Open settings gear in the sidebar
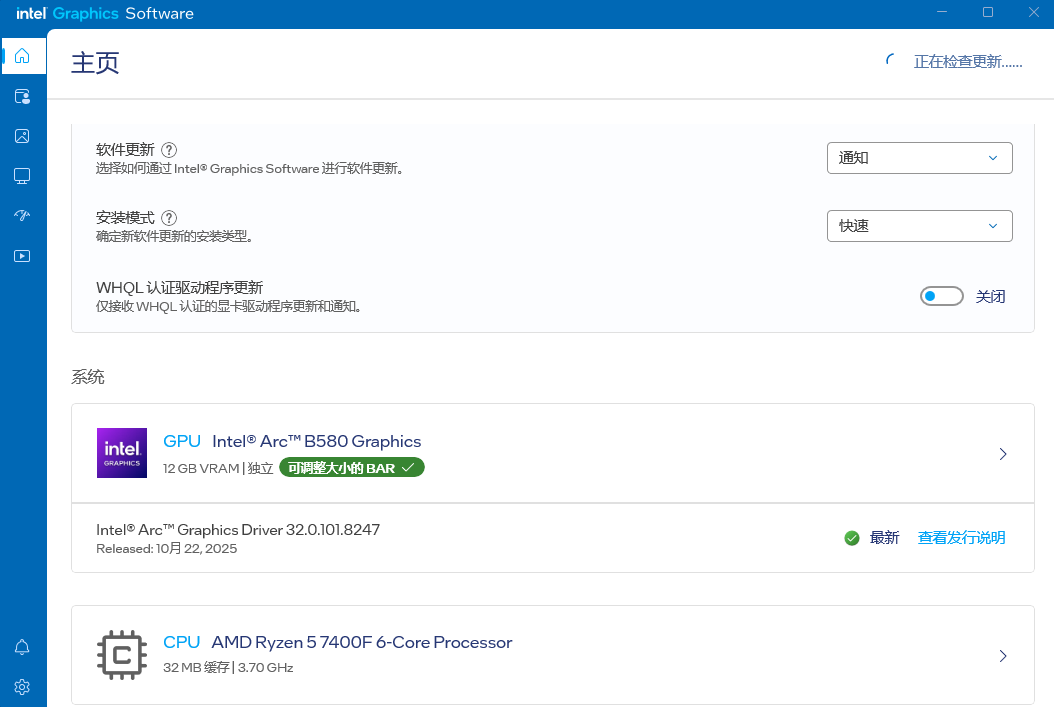The image size is (1054, 707). pos(22,687)
